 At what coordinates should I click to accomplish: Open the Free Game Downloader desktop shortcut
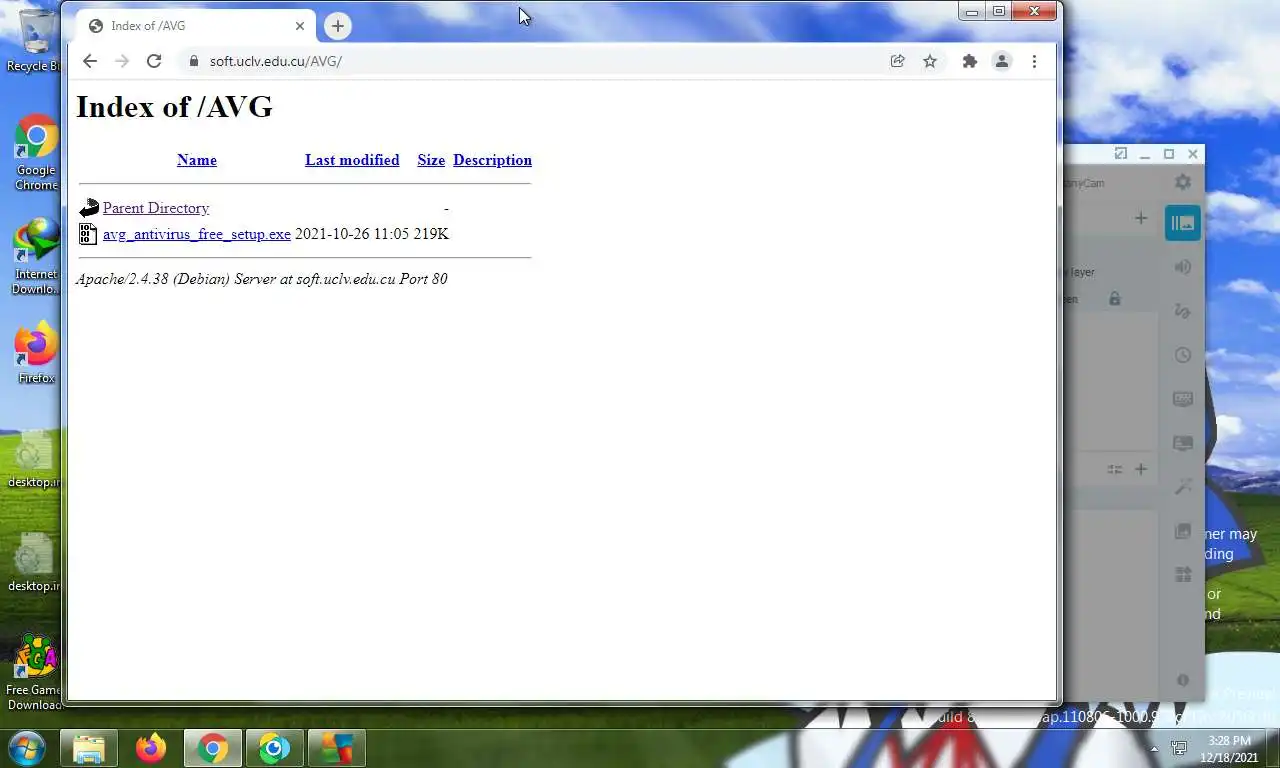pyautogui.click(x=34, y=672)
